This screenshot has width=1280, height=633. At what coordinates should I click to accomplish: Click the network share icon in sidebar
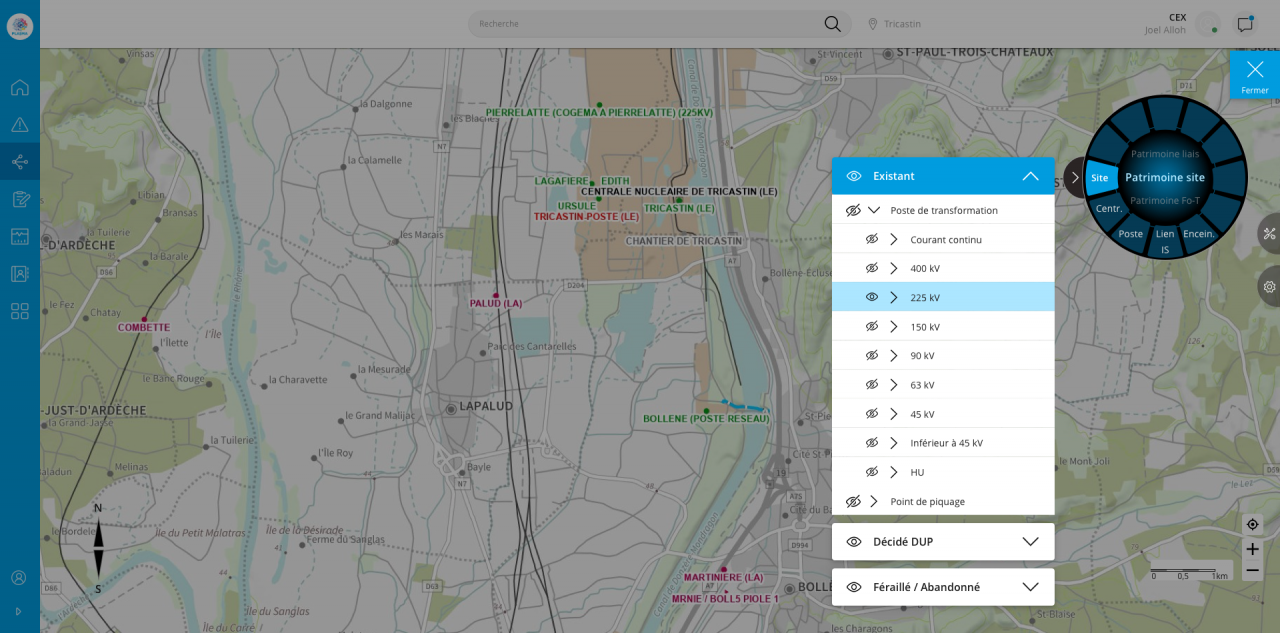(x=20, y=162)
